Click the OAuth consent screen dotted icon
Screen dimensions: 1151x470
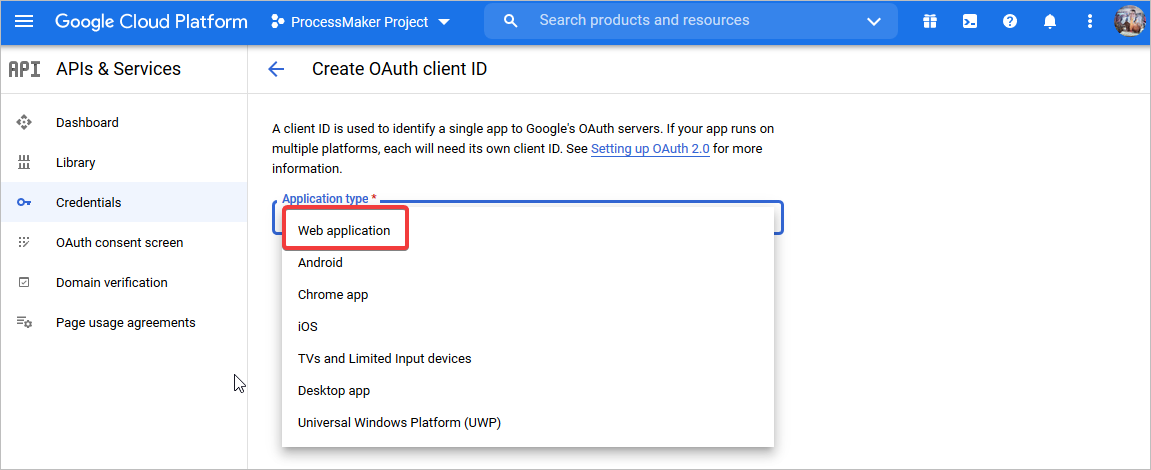coord(24,242)
